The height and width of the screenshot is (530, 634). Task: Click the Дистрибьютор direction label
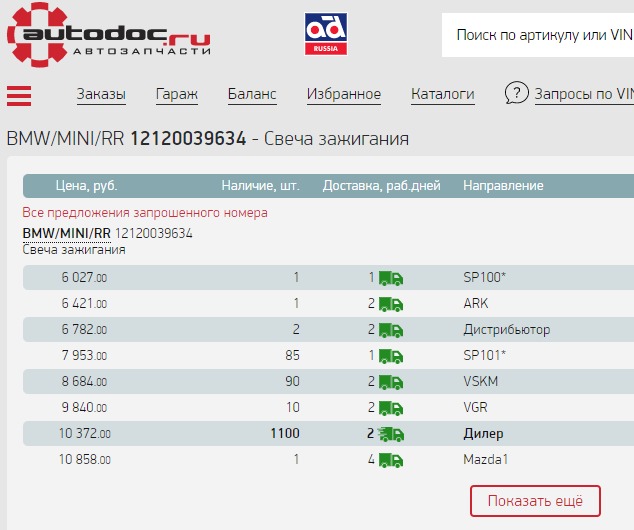[507, 329]
